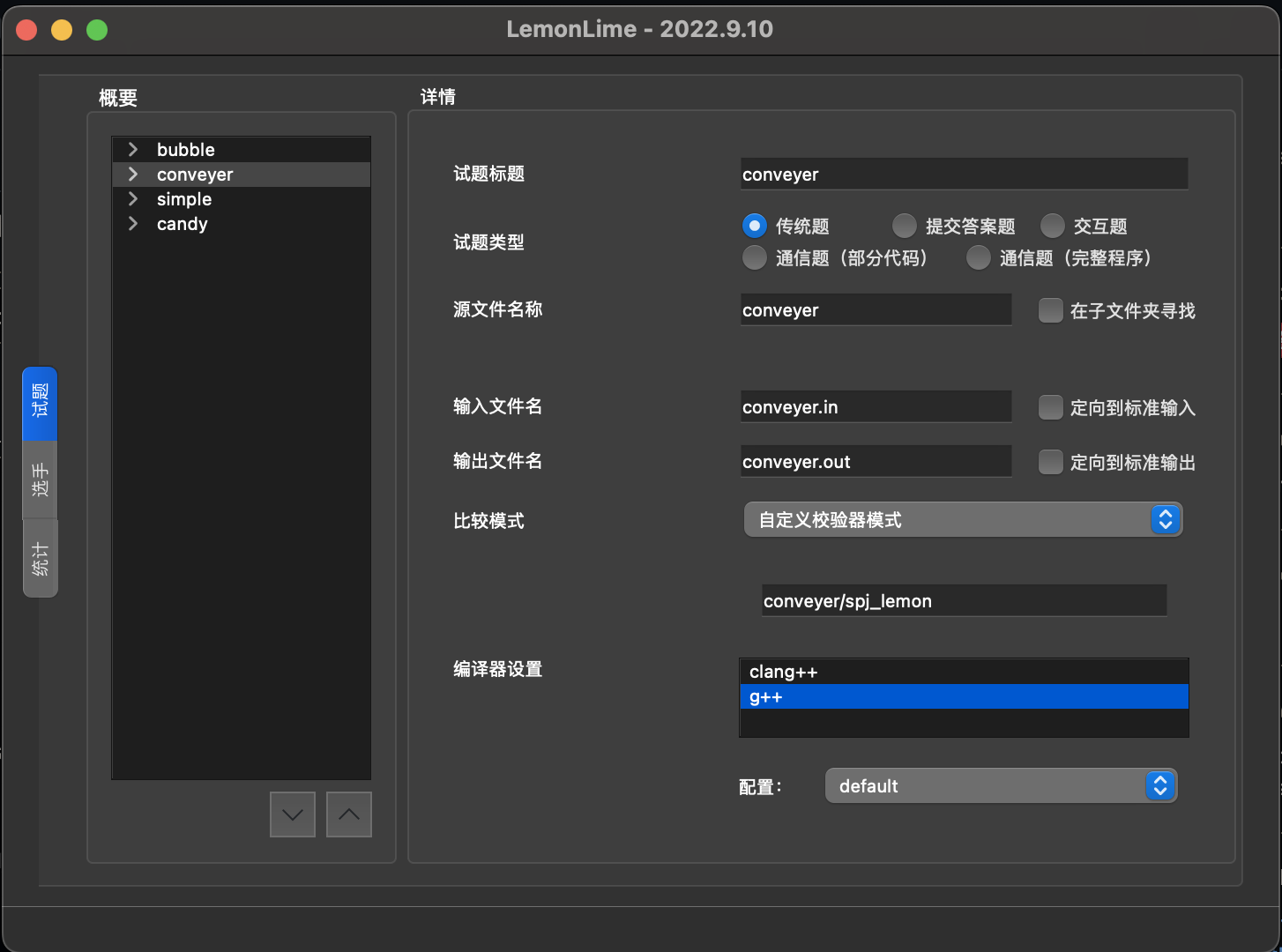Expand the bubble problem entry

(x=133, y=149)
